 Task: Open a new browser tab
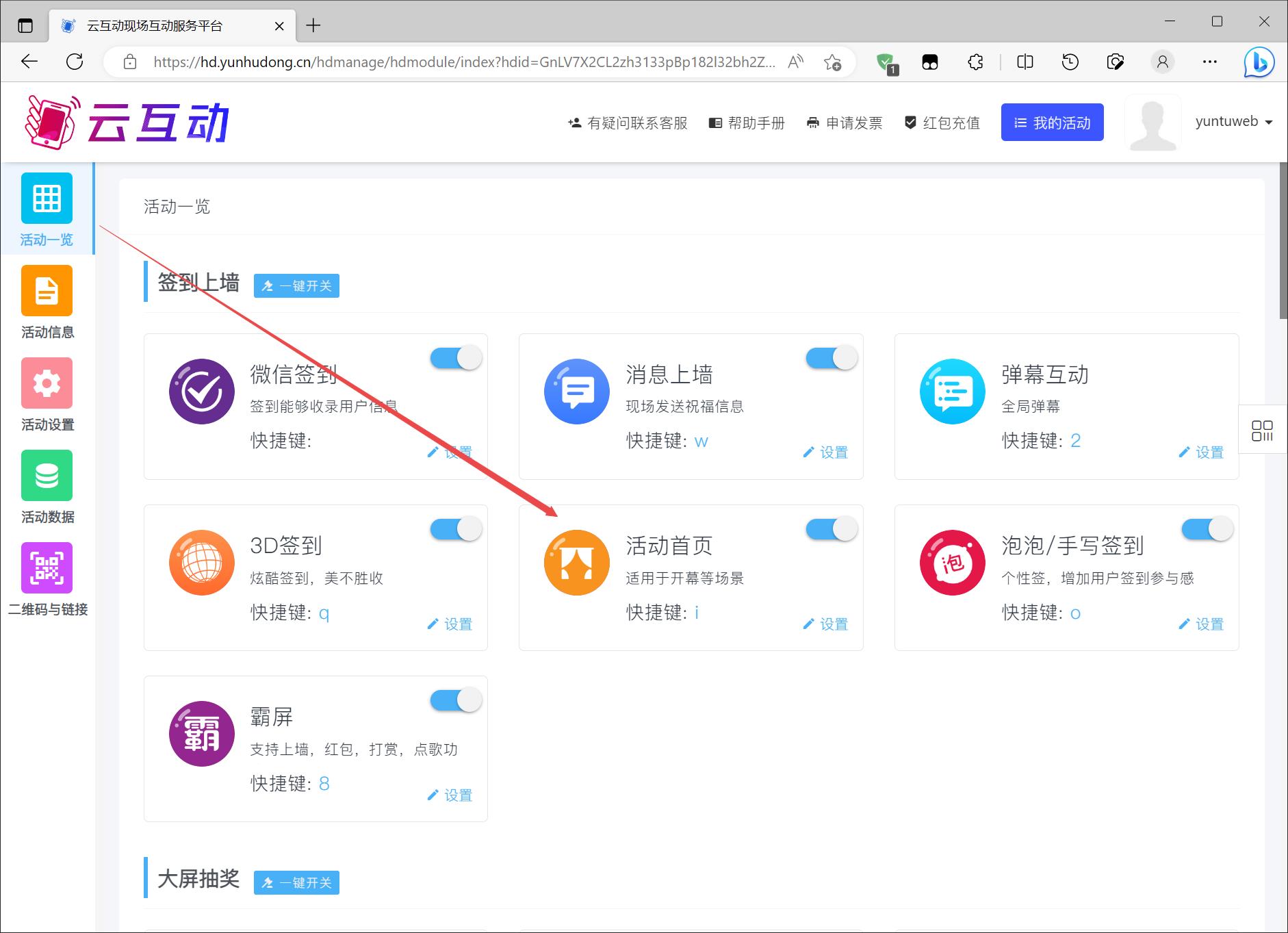pyautogui.click(x=313, y=26)
